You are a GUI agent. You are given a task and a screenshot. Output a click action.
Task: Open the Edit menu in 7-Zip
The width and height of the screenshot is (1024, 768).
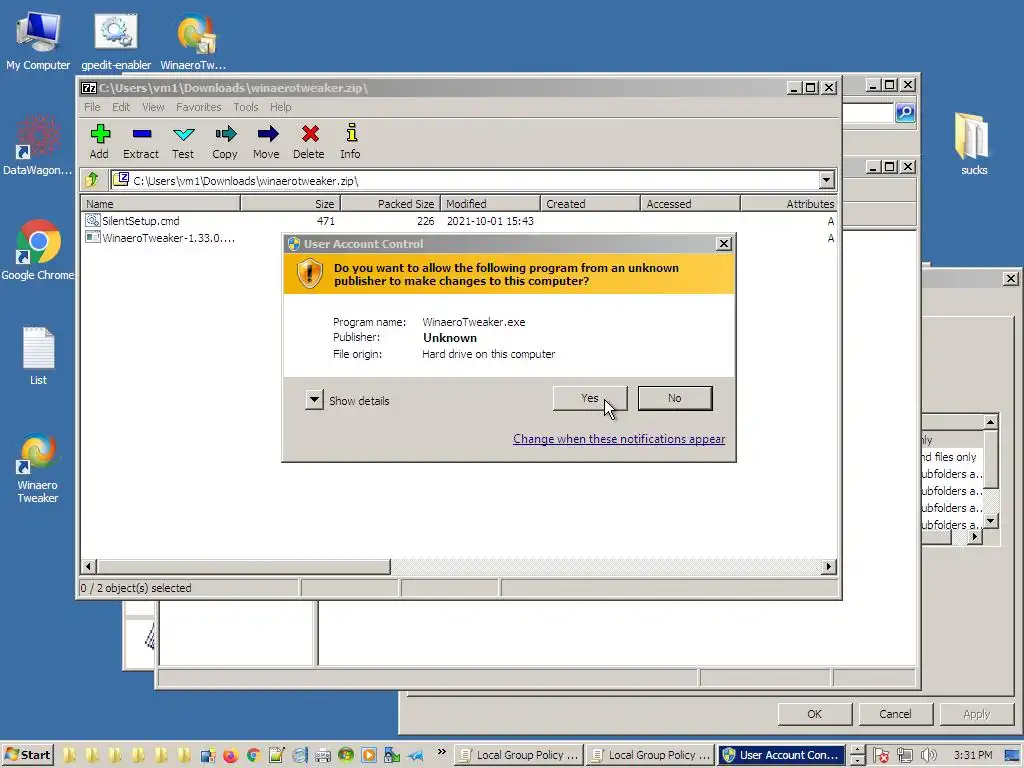pos(121,107)
